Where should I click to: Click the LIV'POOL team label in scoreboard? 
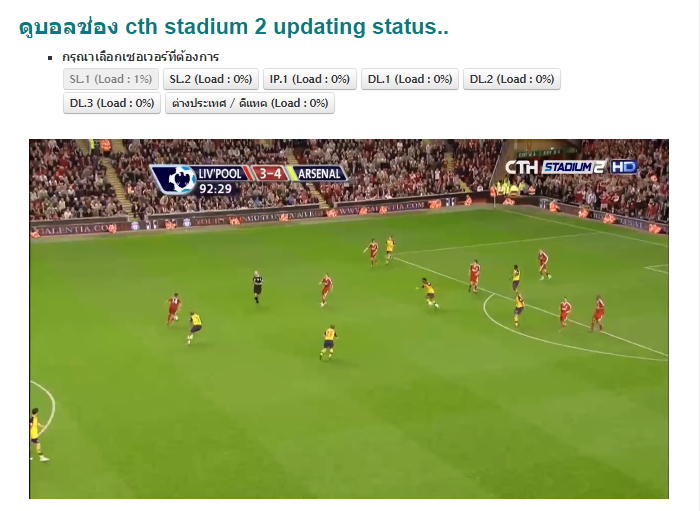220,173
